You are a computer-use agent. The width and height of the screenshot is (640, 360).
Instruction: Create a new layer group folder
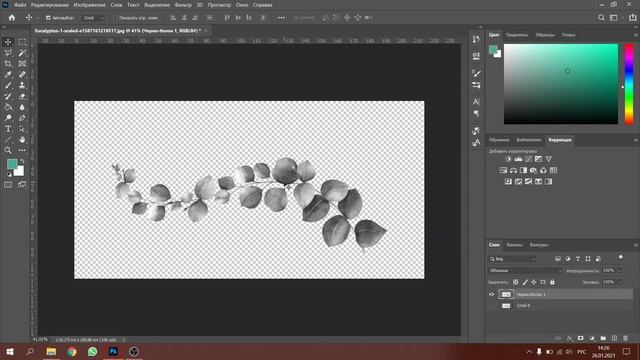(x=603, y=338)
